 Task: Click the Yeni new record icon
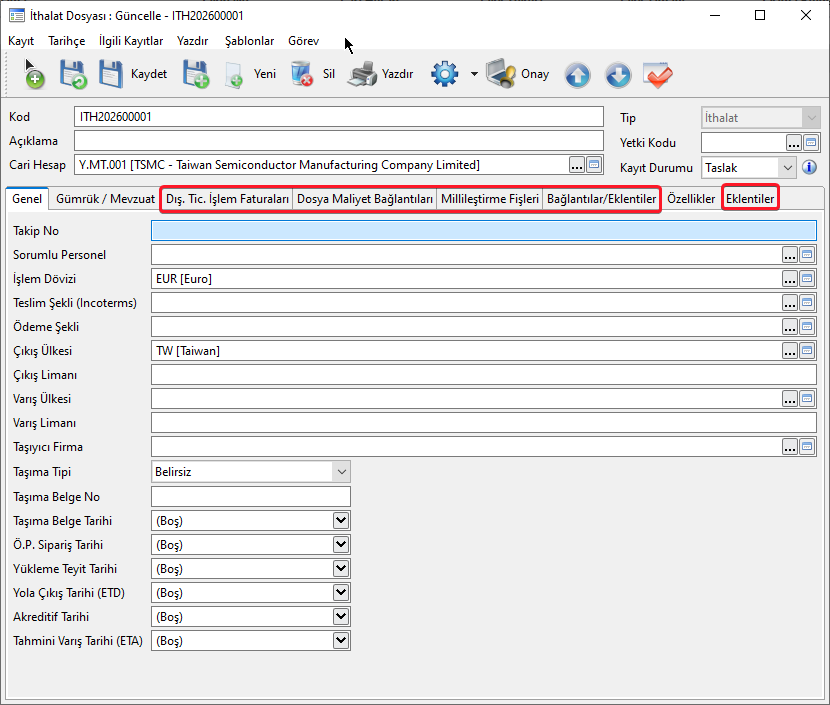pos(235,74)
